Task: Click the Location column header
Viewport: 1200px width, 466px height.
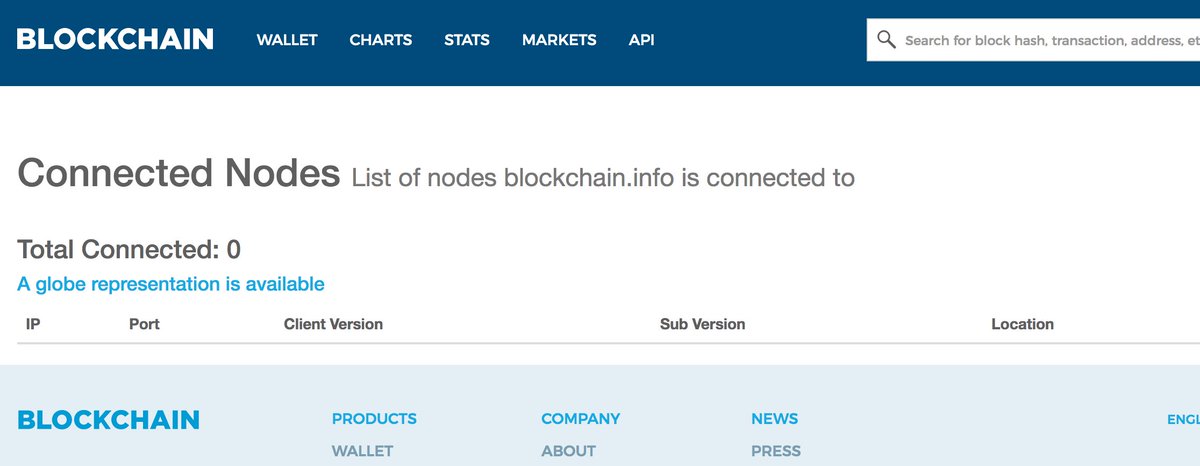Action: coord(1022,324)
